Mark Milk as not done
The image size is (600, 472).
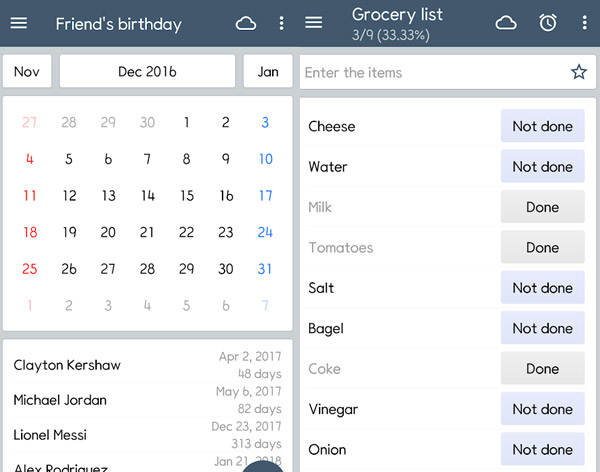(542, 207)
